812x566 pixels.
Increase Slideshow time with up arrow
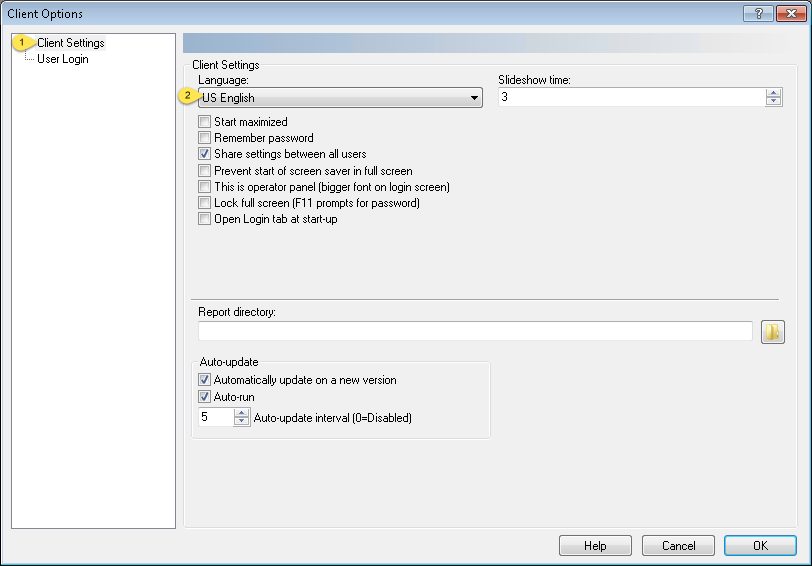[x=773, y=93]
